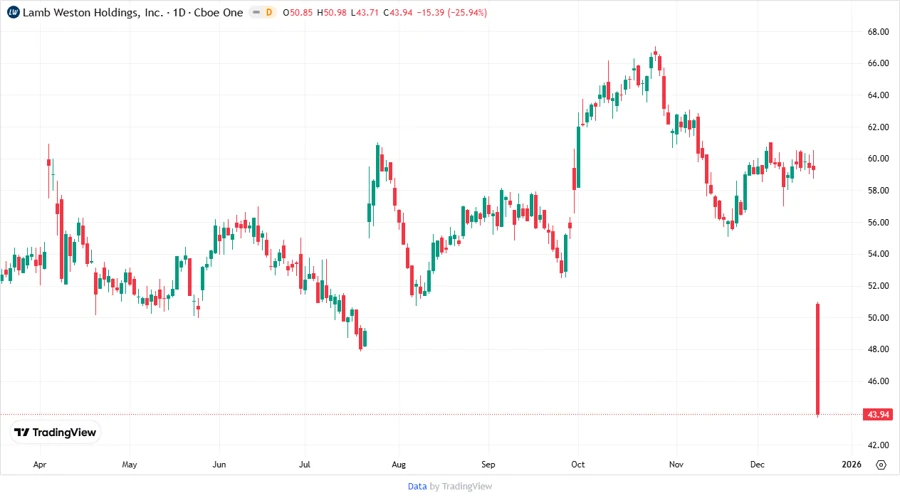Click the 52.00 price axis label
The height and width of the screenshot is (498, 900).
pos(878,286)
